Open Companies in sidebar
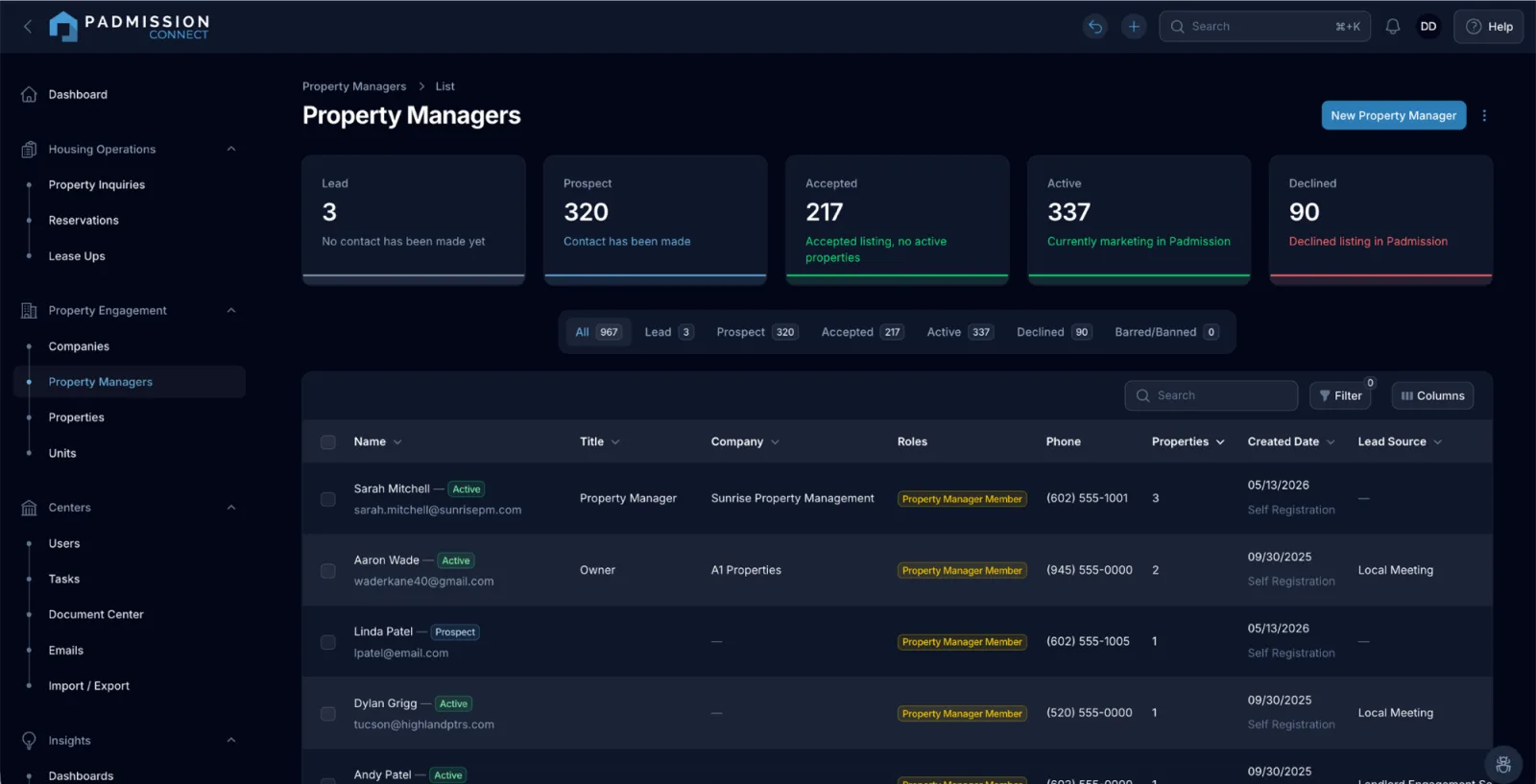 coord(79,346)
